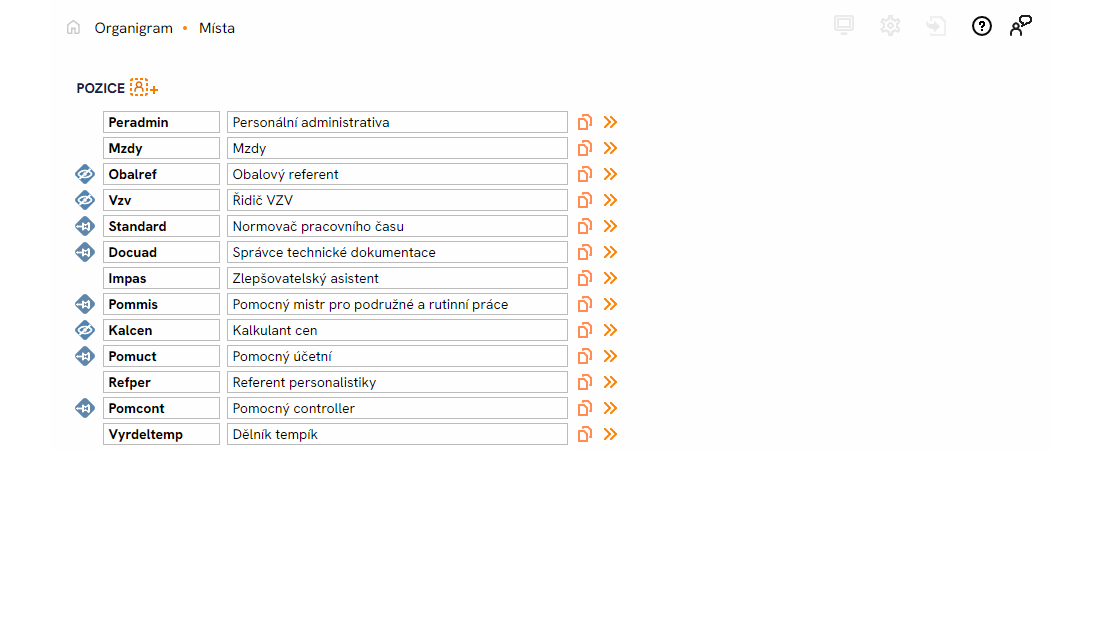Expand the Refper row double arrow
The width and height of the screenshot is (1100, 620).
point(611,382)
